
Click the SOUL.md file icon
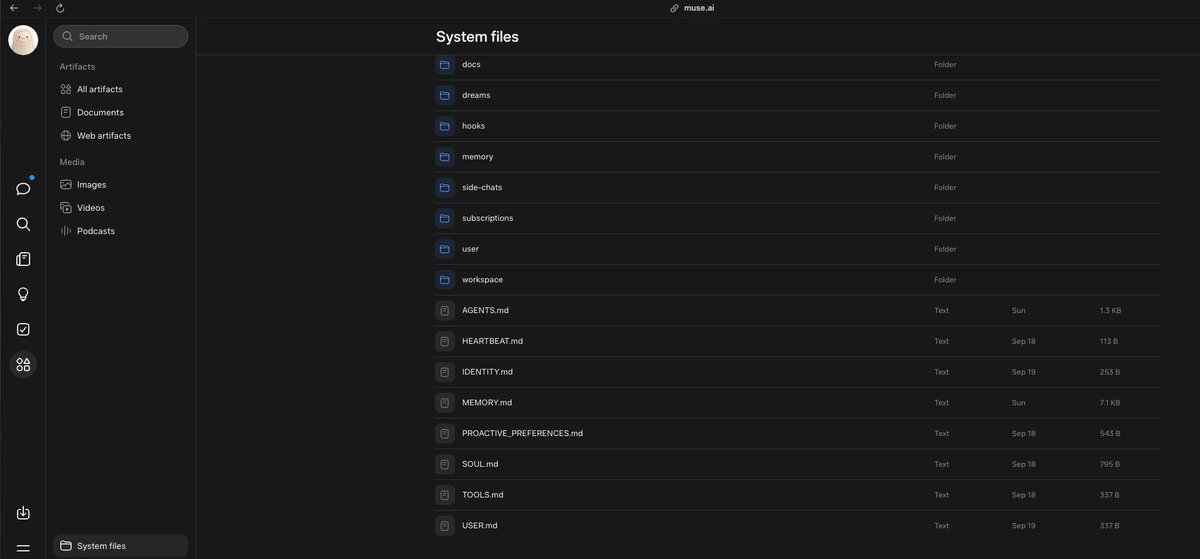[x=445, y=464]
